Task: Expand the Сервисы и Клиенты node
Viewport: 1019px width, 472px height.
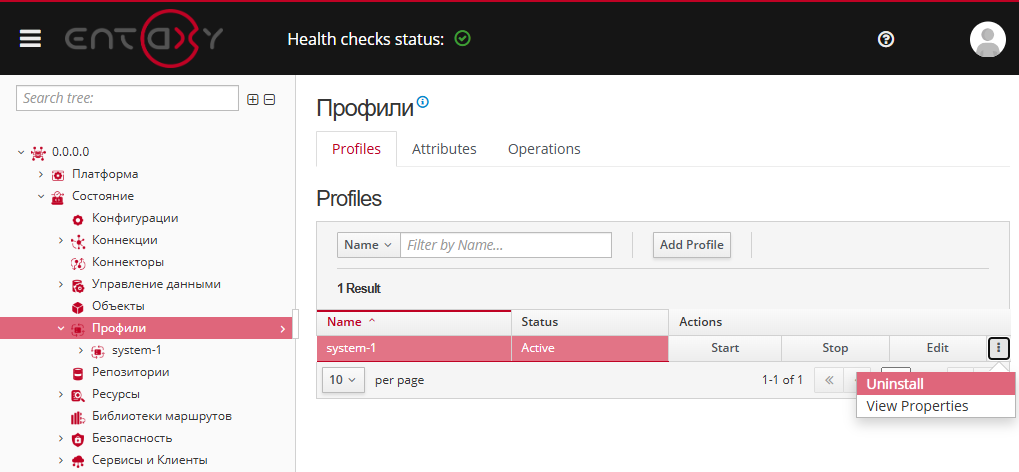Action: [60, 460]
